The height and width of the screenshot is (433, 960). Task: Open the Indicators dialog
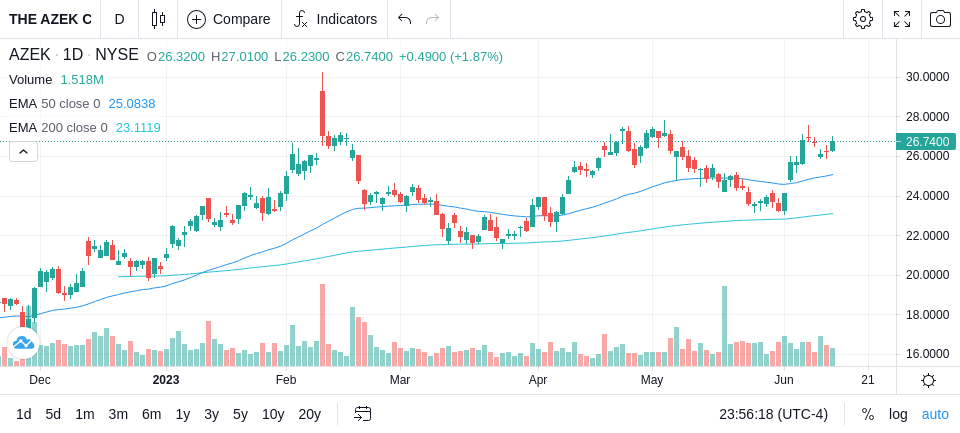click(335, 19)
